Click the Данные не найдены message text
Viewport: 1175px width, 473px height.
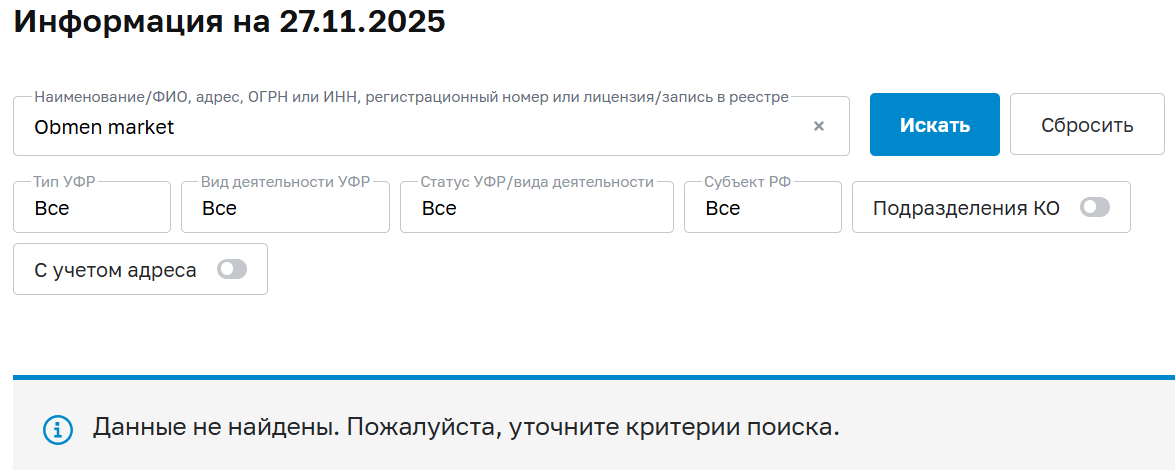[466, 428]
